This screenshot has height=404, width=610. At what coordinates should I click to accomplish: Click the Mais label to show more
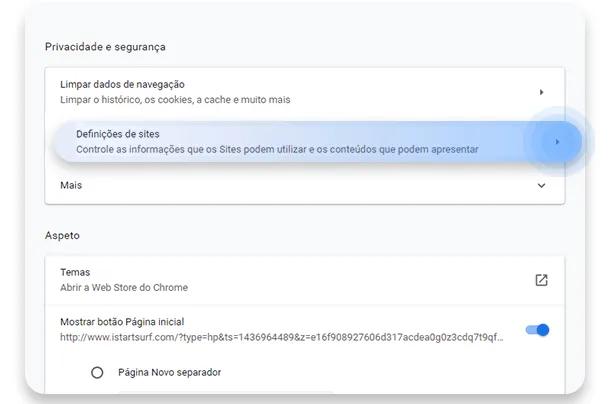(71, 185)
